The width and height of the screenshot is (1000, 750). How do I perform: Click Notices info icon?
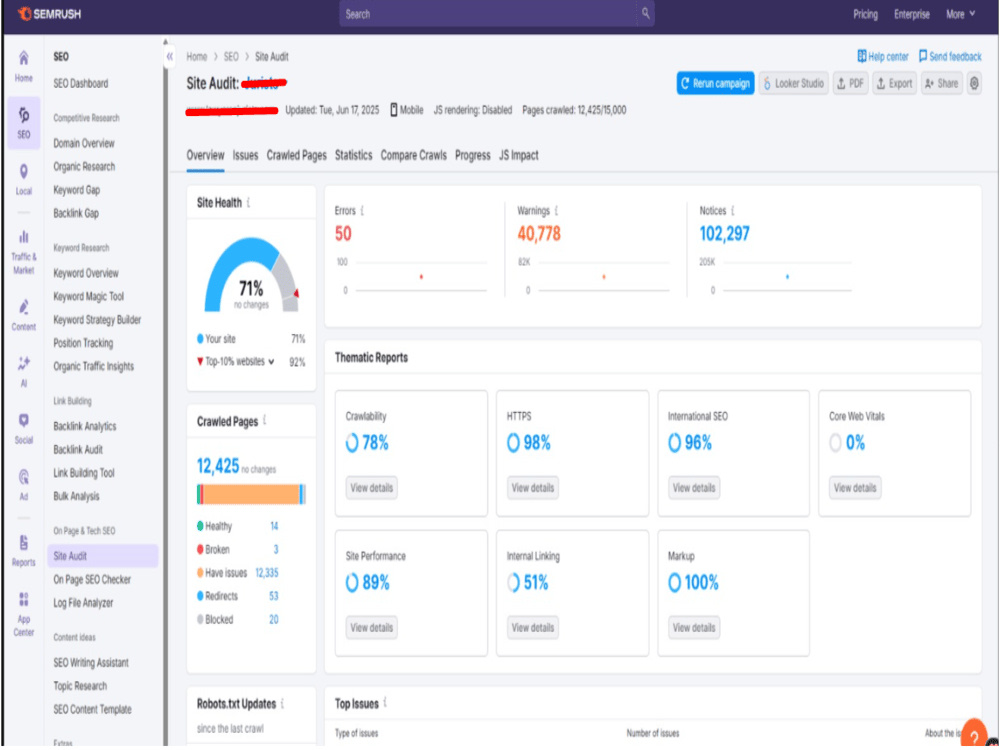732,210
